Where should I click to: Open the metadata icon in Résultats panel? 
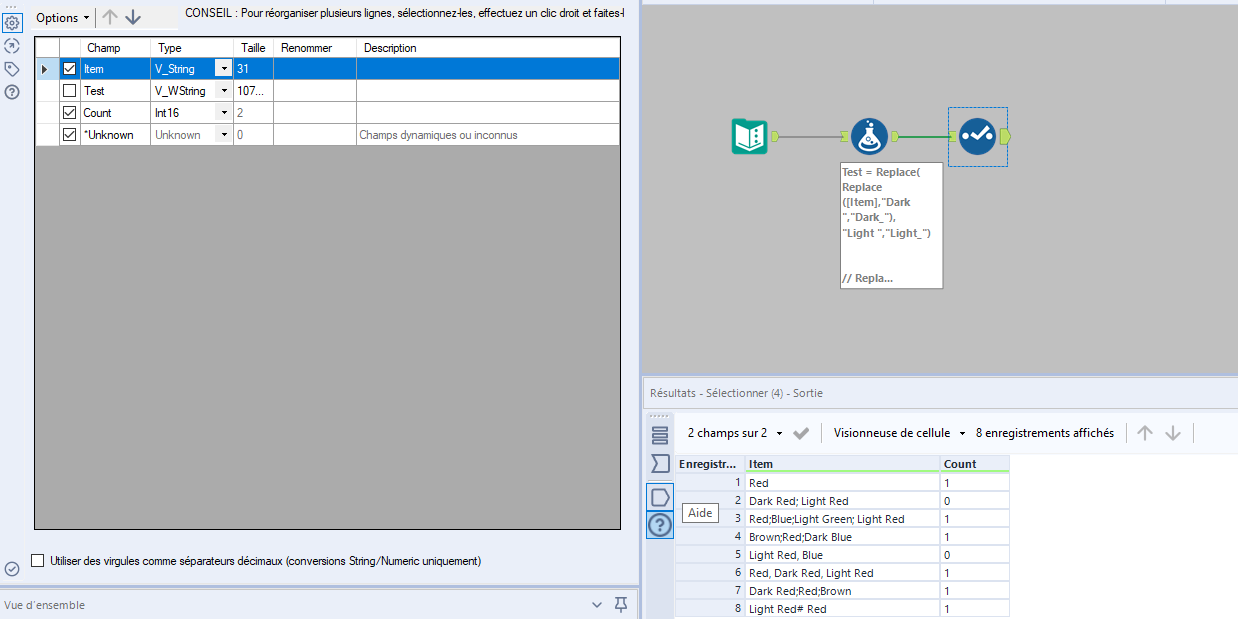(x=659, y=463)
